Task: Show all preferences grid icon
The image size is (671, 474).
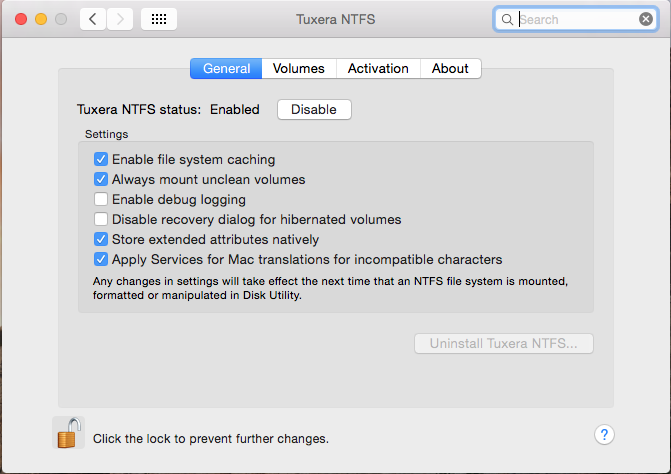Action: coord(159,19)
